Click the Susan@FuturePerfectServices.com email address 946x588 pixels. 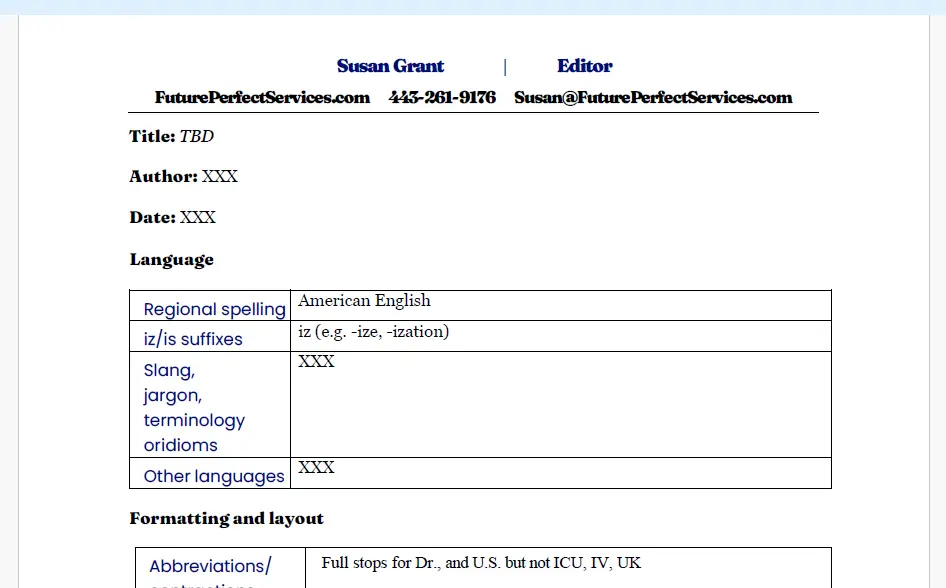(653, 98)
